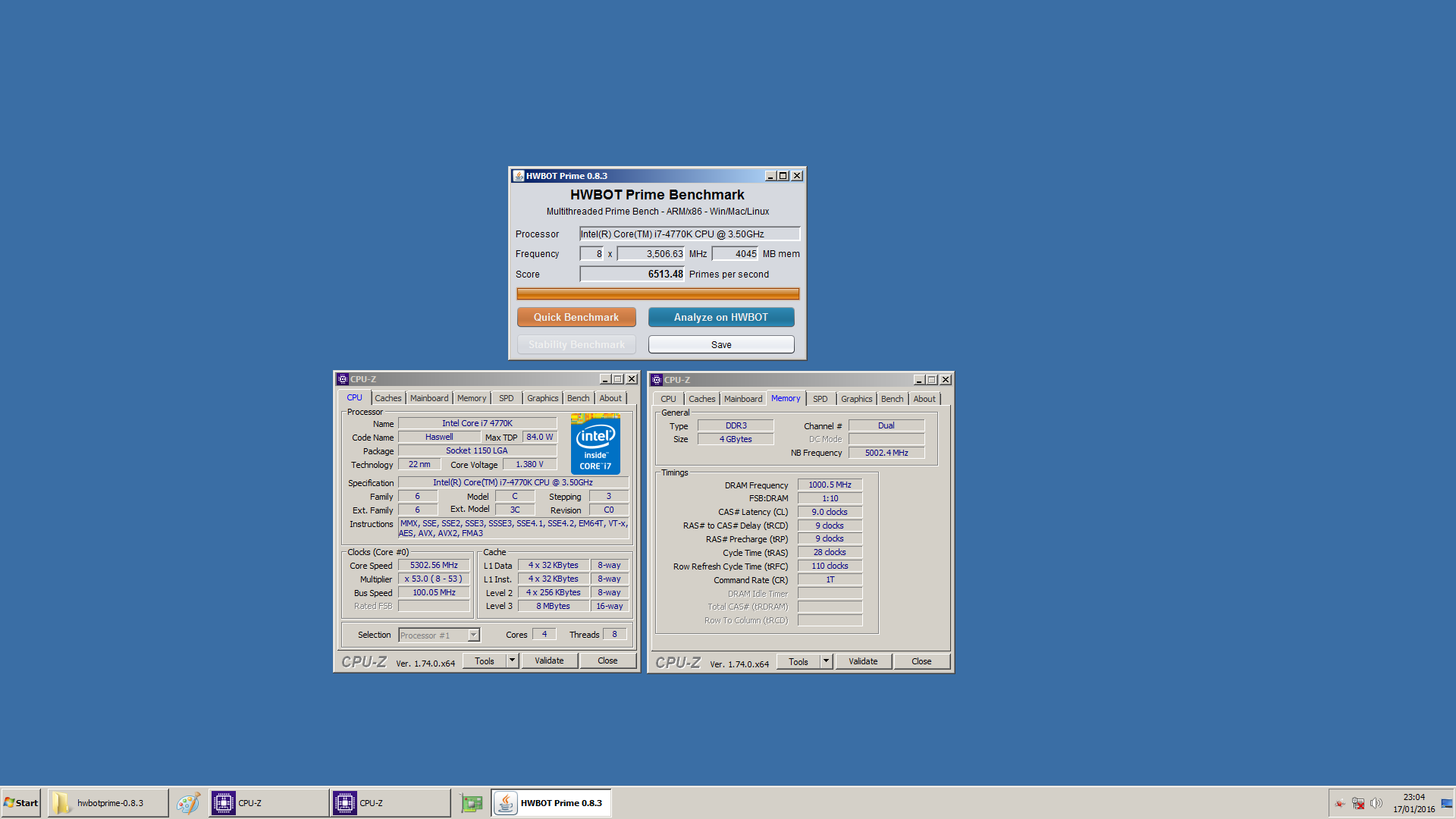The width and height of the screenshot is (1456, 819).
Task: Click the volume speaker tray icon
Action: pos(1376,803)
